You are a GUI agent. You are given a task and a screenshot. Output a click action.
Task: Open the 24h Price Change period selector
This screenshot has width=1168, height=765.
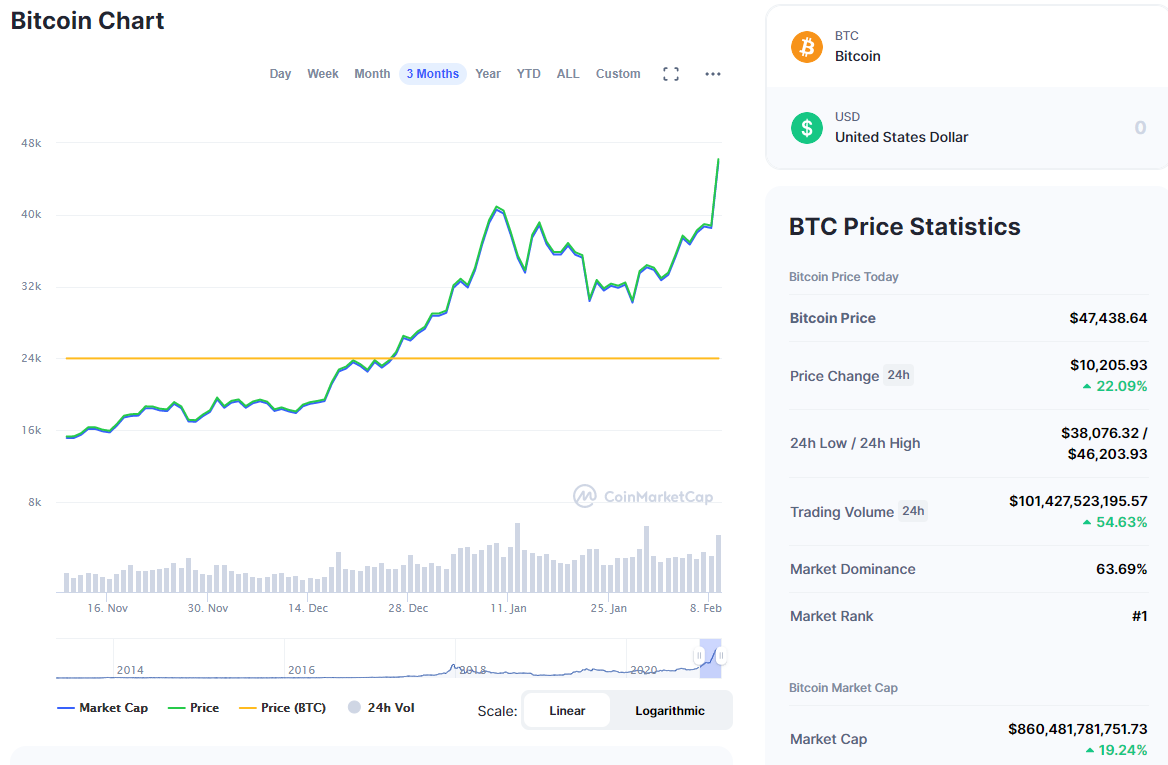tap(898, 375)
